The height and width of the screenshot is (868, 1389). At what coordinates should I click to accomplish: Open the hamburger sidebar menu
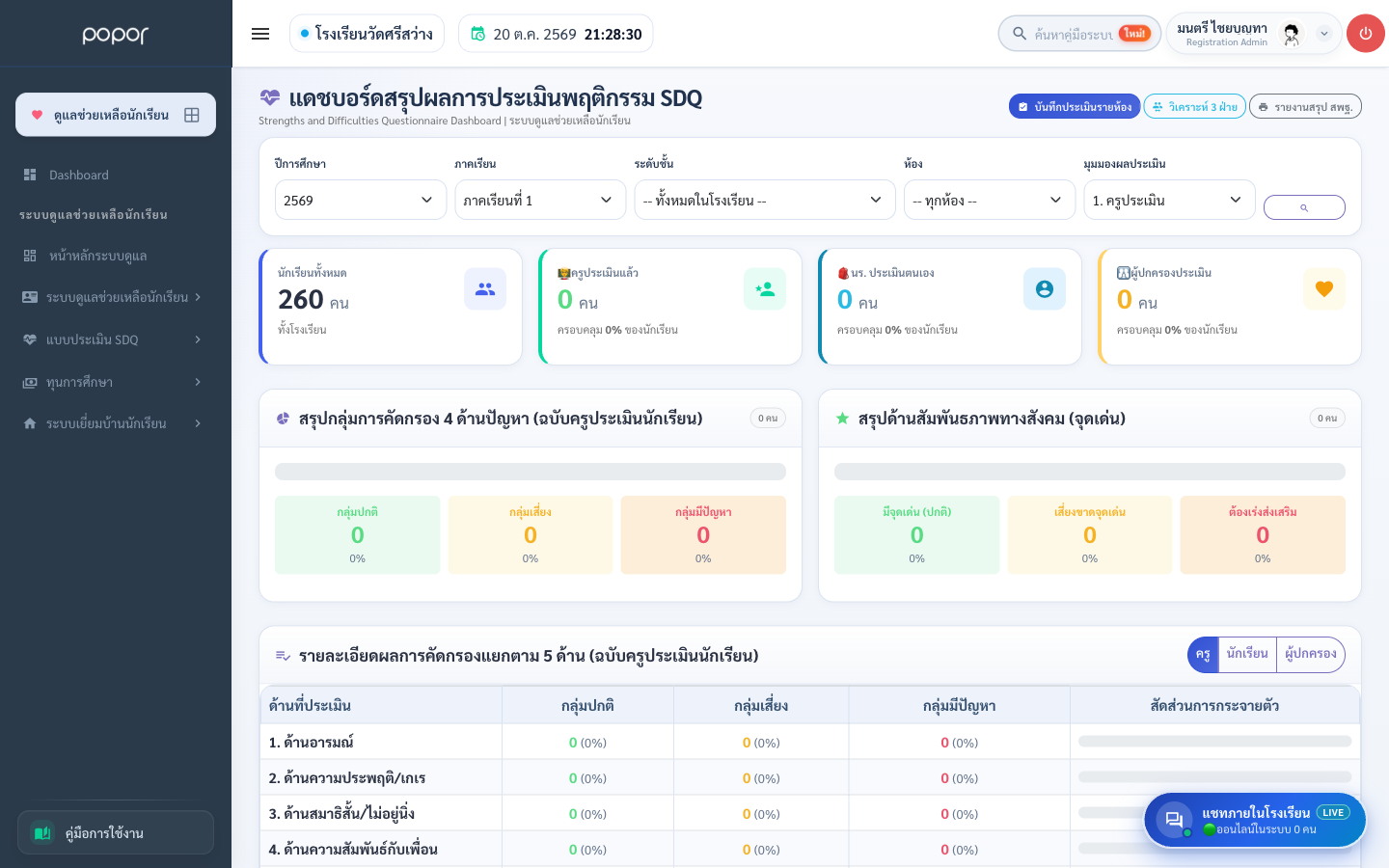pyautogui.click(x=260, y=34)
